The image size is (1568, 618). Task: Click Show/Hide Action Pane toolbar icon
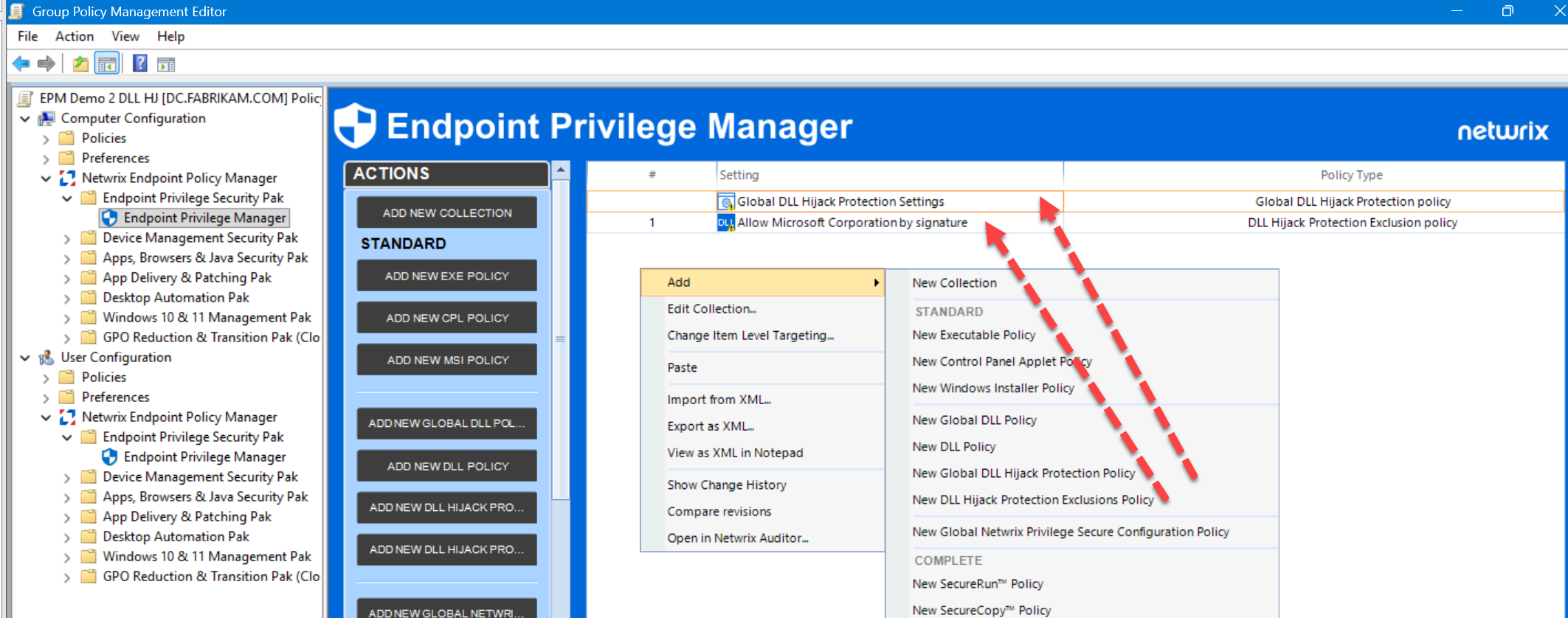click(x=166, y=64)
